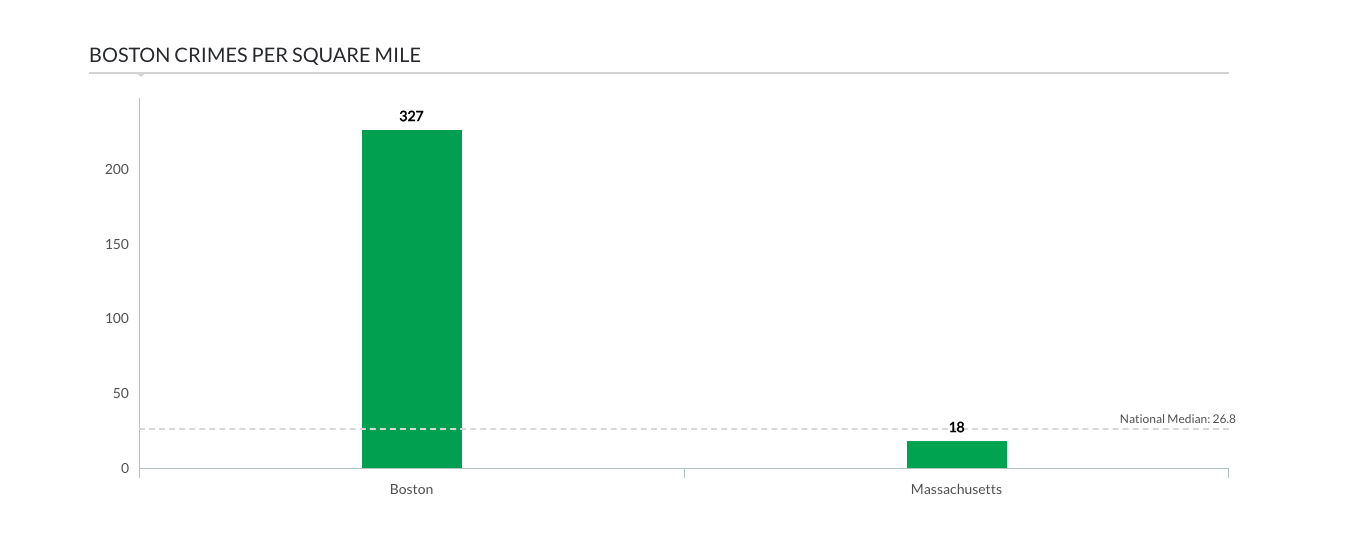Click the 327 value label above Boston
This screenshot has width=1369, height=548.
tap(411, 116)
